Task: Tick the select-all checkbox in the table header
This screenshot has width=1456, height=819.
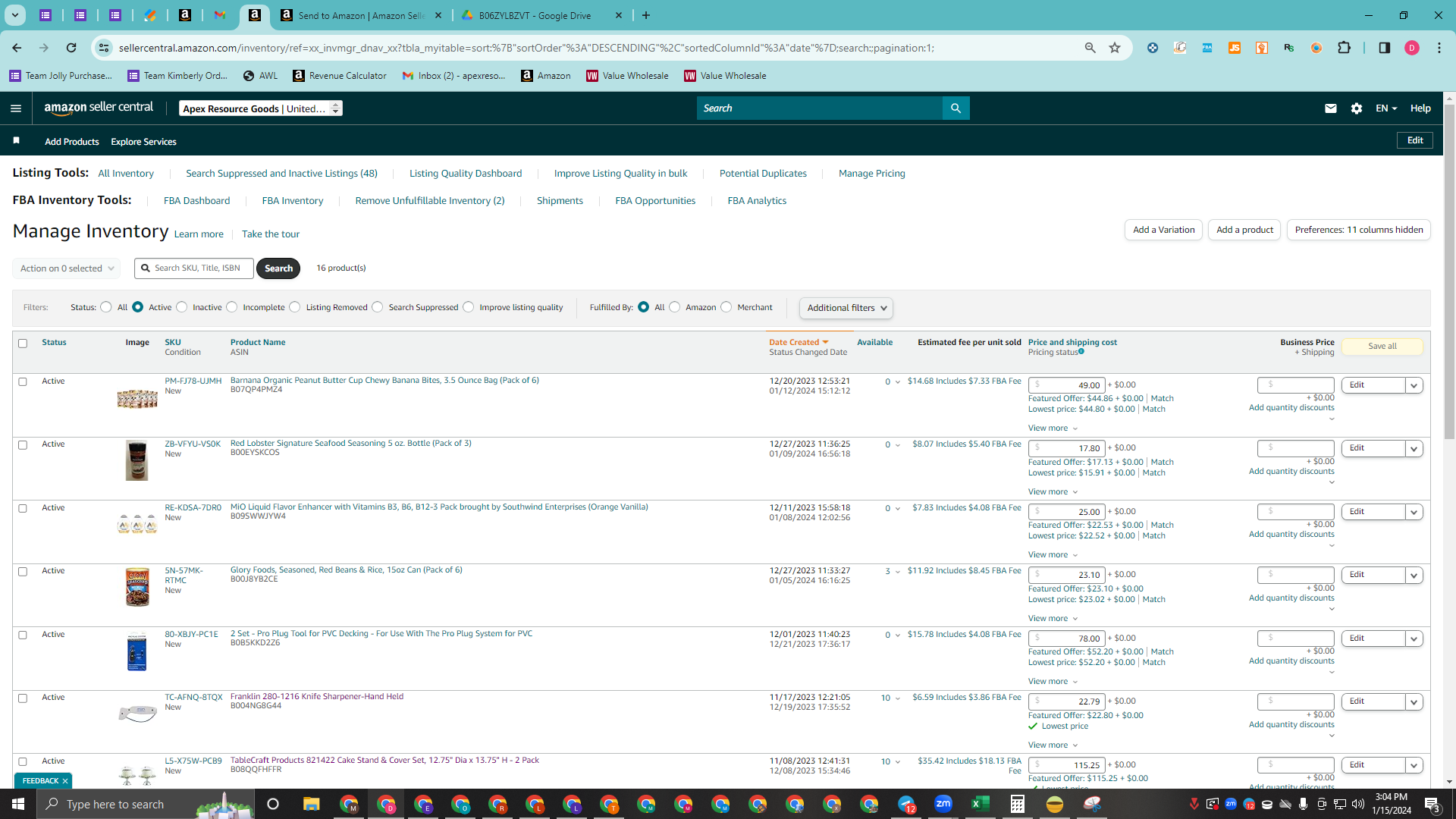Action: pos(23,344)
